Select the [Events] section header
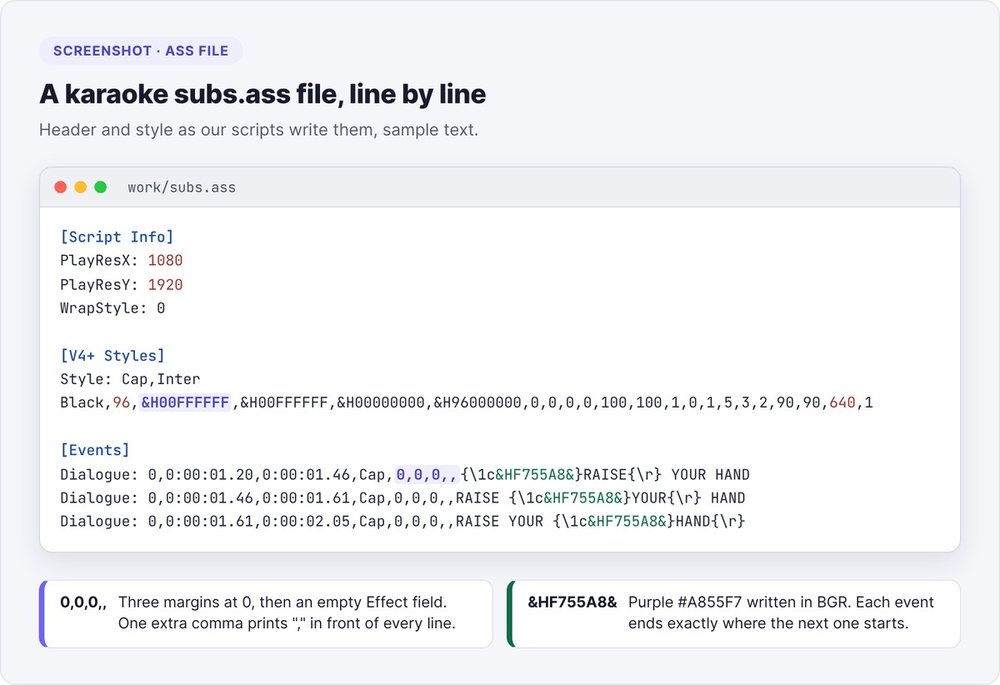The width and height of the screenshot is (1000, 685). 95,450
